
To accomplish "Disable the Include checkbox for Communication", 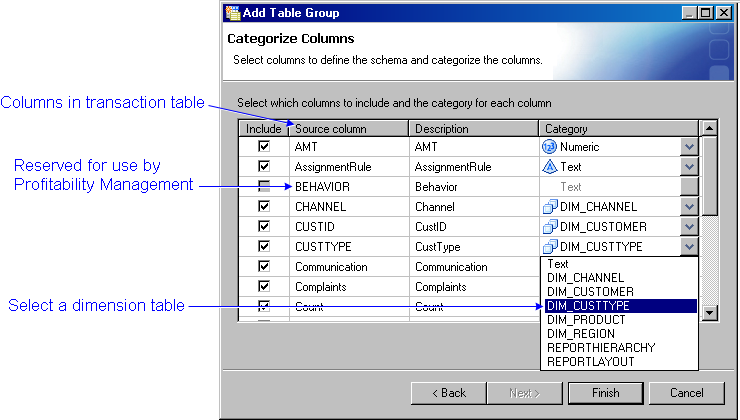I will pyautogui.click(x=264, y=267).
